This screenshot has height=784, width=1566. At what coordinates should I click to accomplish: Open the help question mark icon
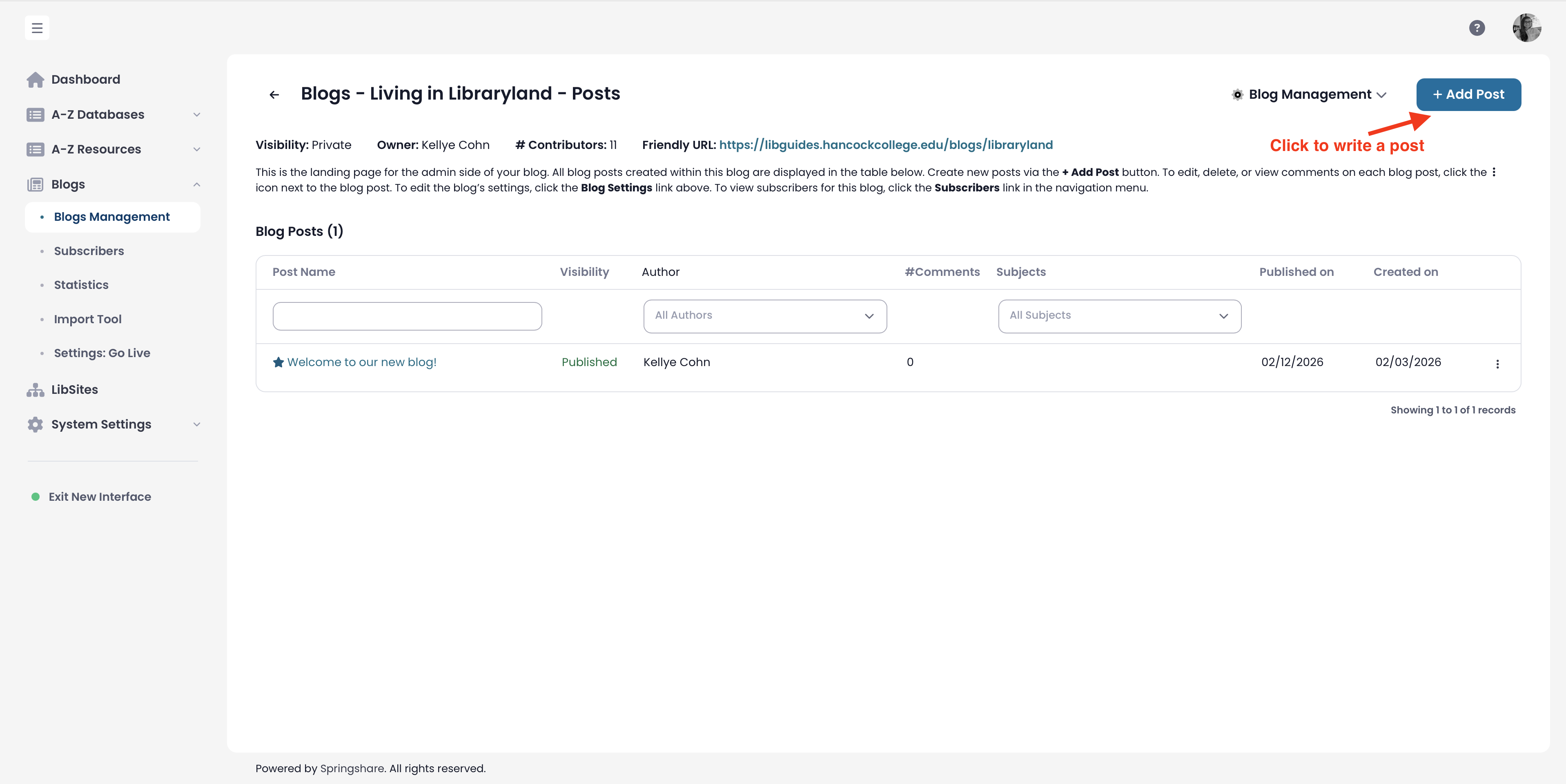click(x=1477, y=28)
